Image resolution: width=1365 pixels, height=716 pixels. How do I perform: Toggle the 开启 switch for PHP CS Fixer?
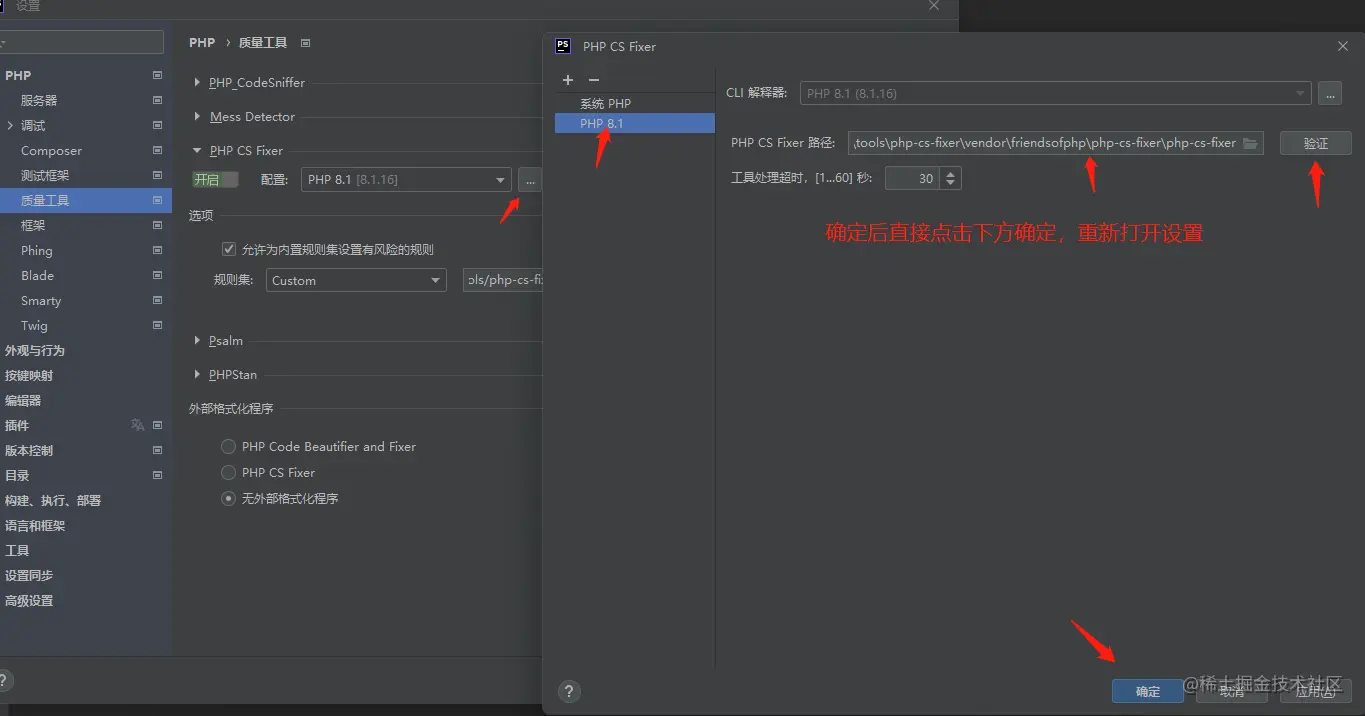[x=216, y=180]
